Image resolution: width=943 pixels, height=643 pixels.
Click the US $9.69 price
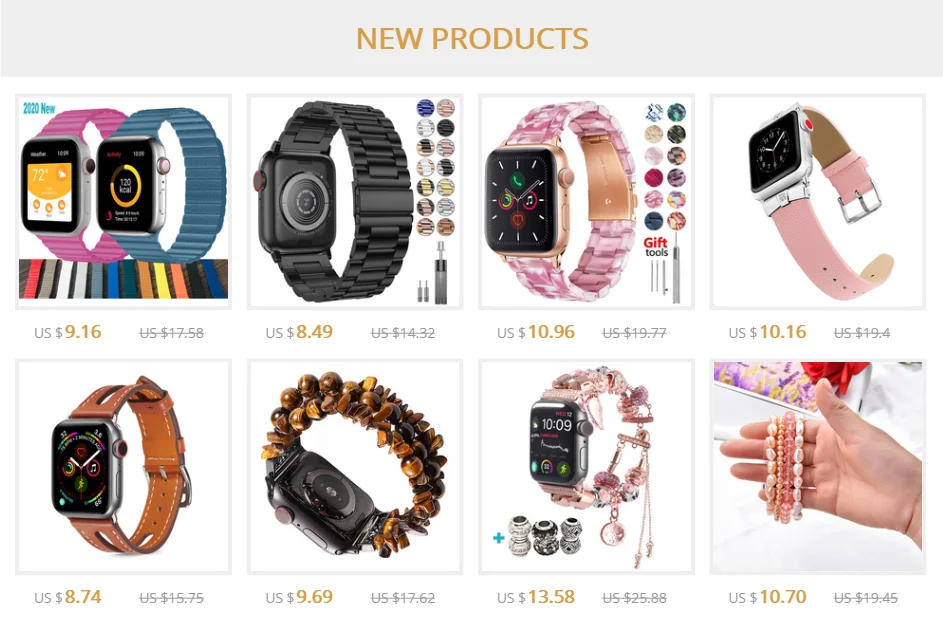pyautogui.click(x=299, y=597)
